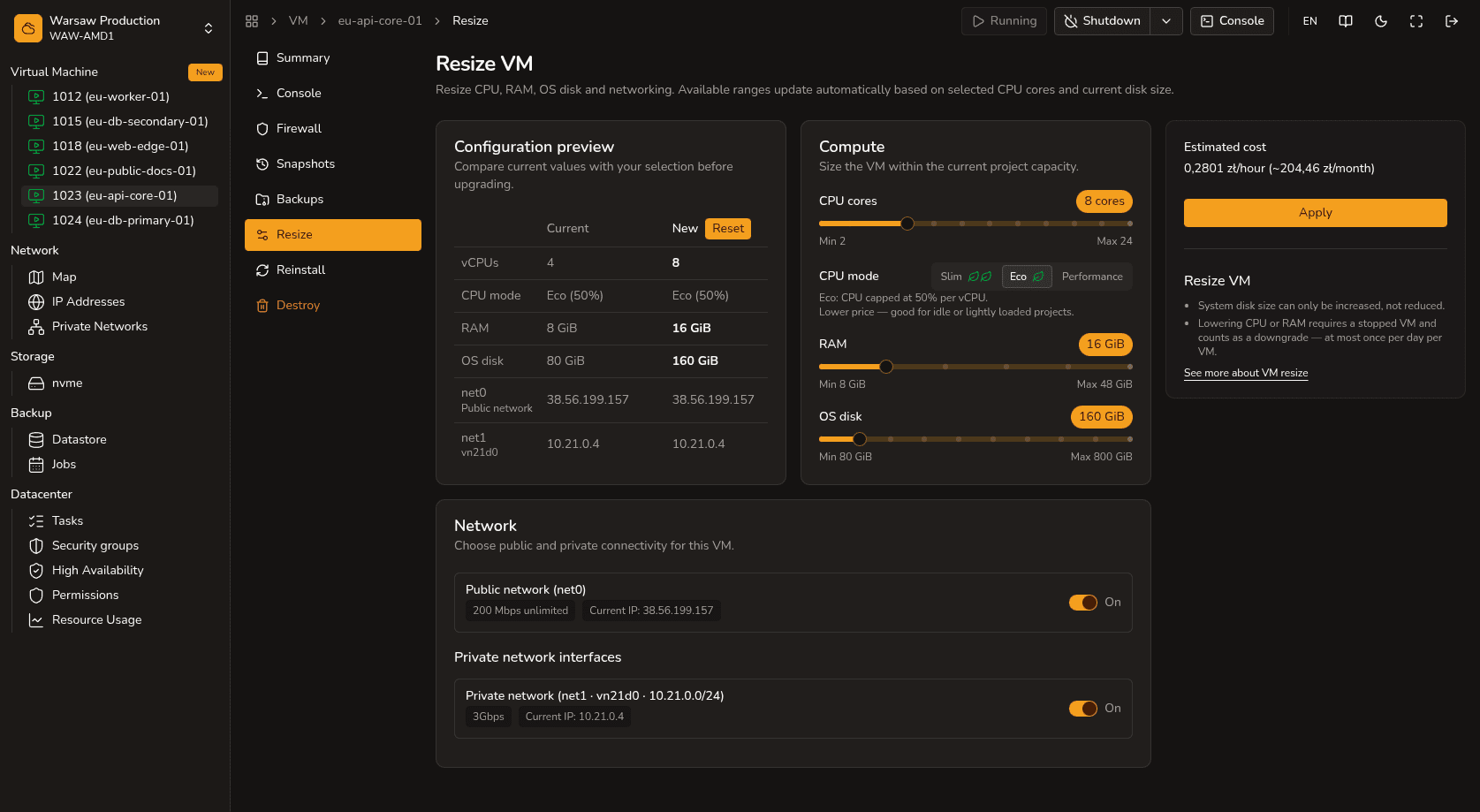1480x812 pixels.
Task: Click the IP Addresses globe icon
Action: (x=36, y=301)
